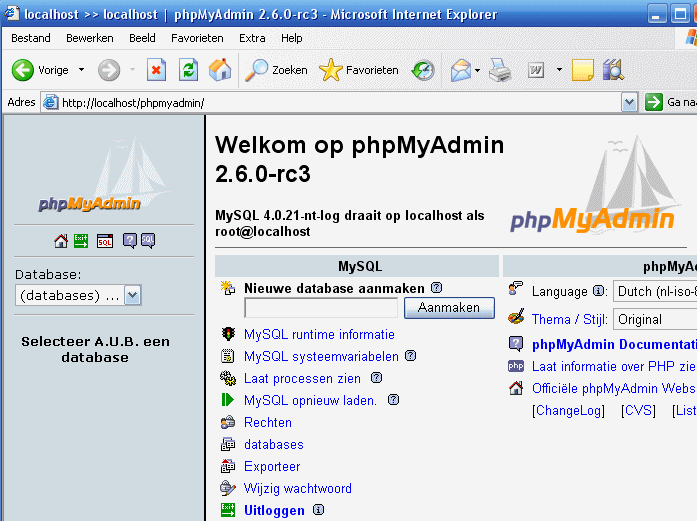Screen dimensions: 697x521
Task: Open the sidebar (databases) dropdown
Action: coord(78,295)
